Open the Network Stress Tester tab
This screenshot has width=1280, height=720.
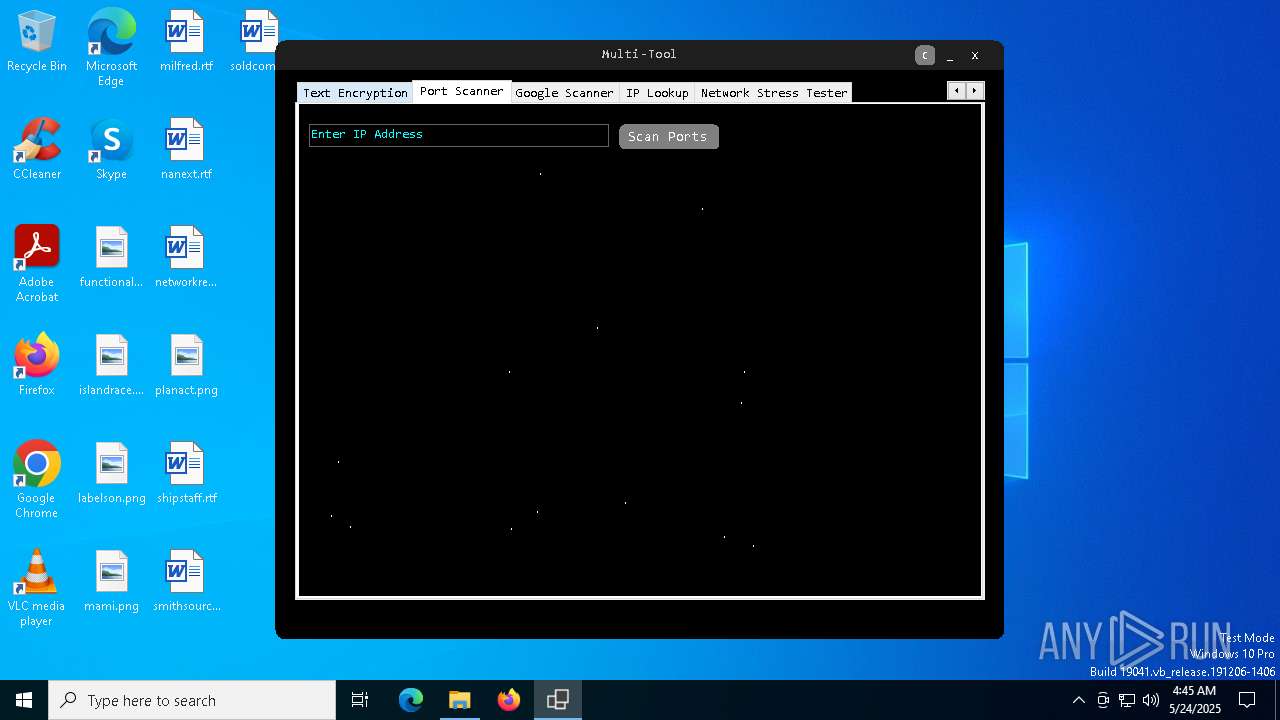point(774,93)
